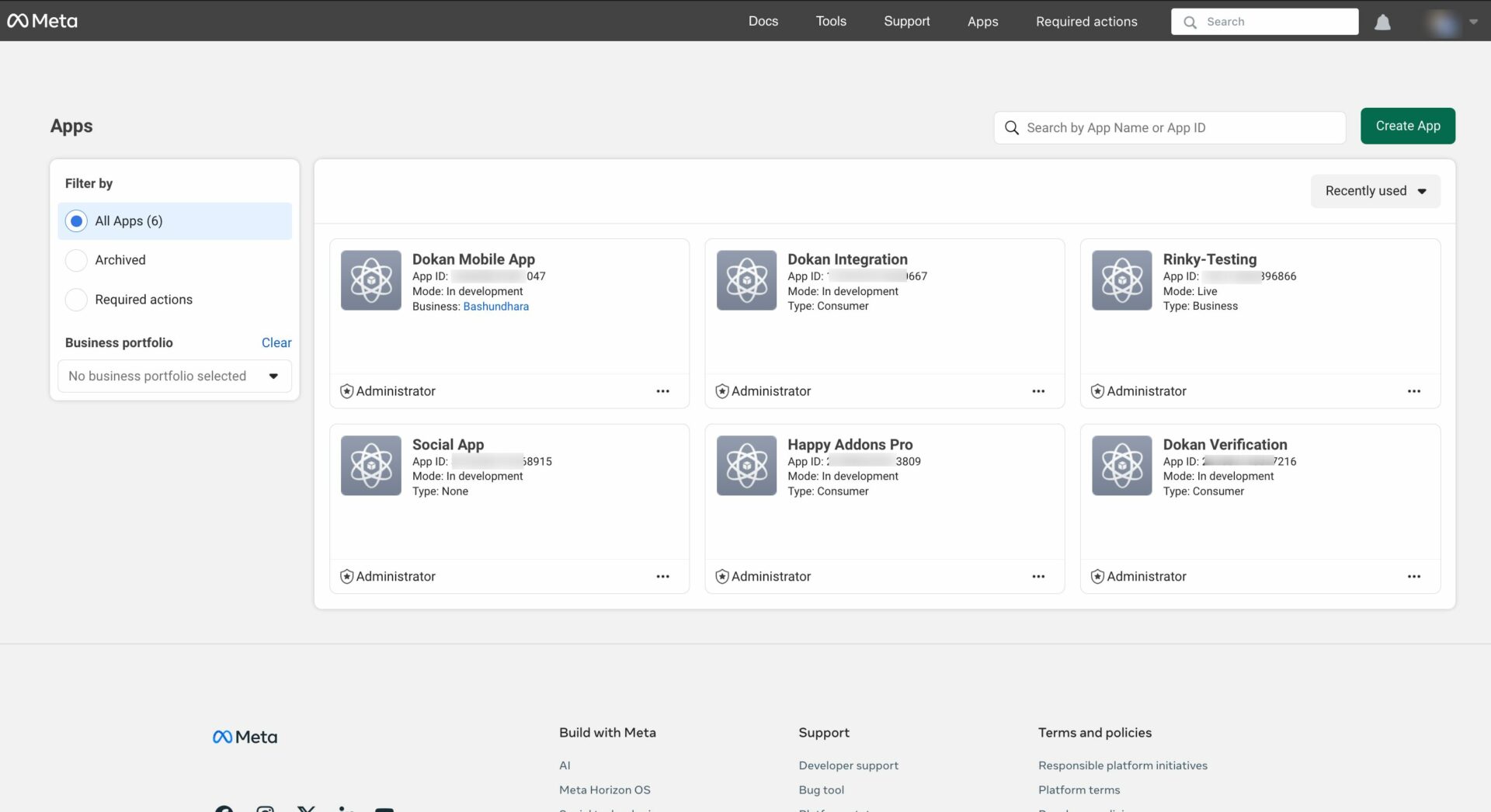Viewport: 1491px width, 812px height.
Task: Click magnifier icon in app search field
Action: [1012, 128]
